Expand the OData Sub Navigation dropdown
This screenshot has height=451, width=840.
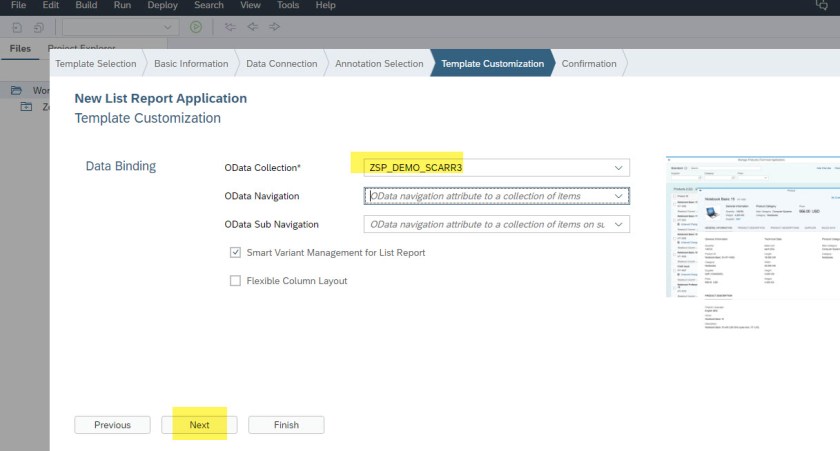pyautogui.click(x=619, y=225)
